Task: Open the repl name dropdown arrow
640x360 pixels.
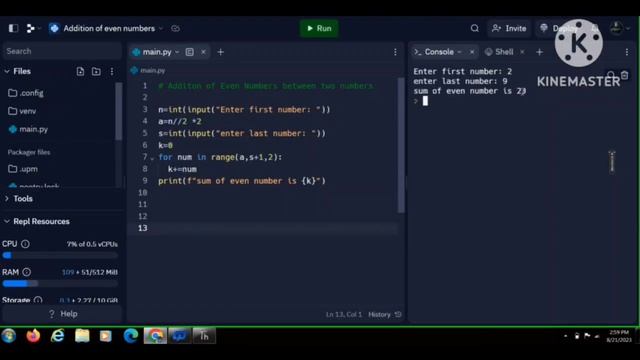Action: coord(161,29)
